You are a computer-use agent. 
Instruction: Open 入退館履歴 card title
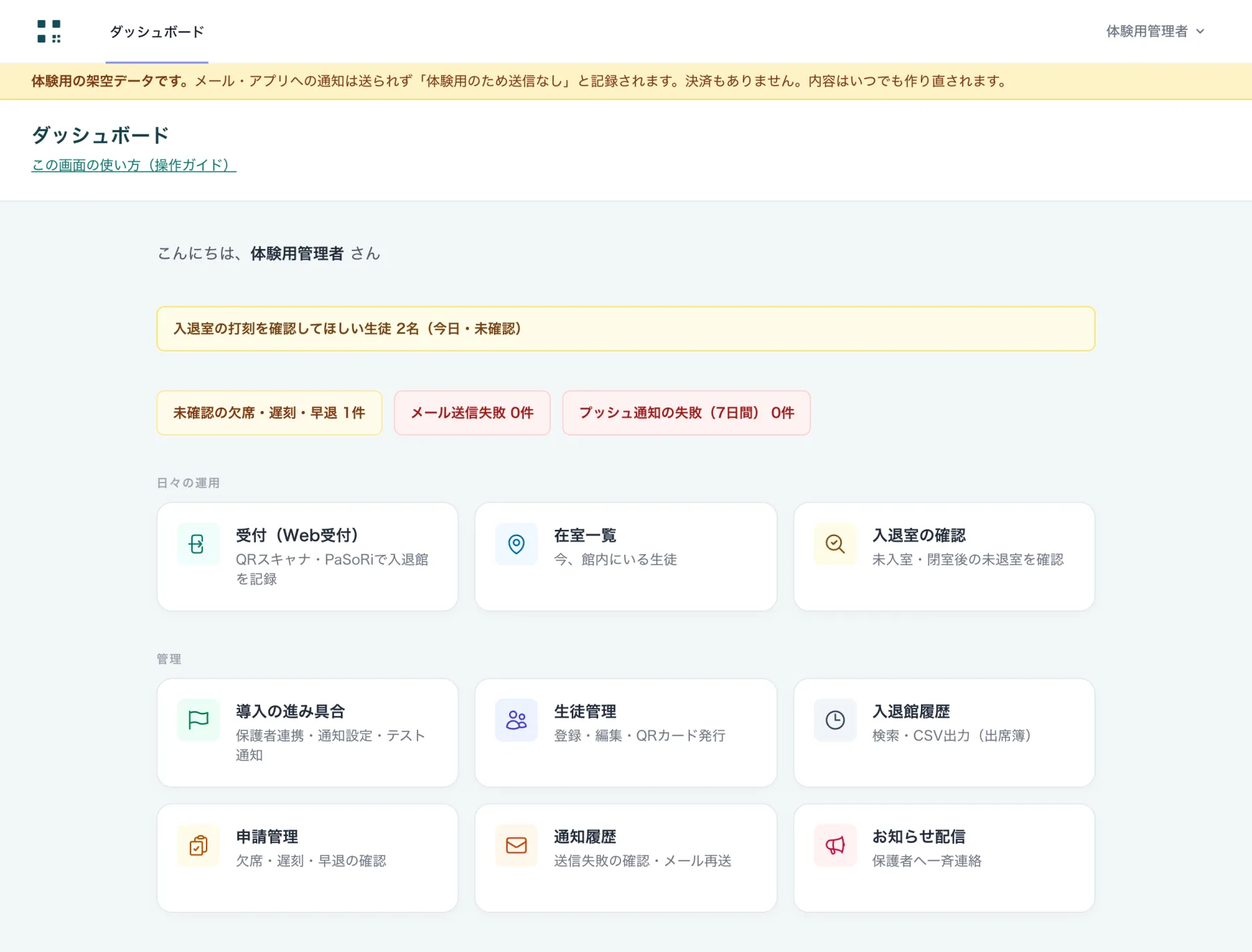tap(911, 711)
